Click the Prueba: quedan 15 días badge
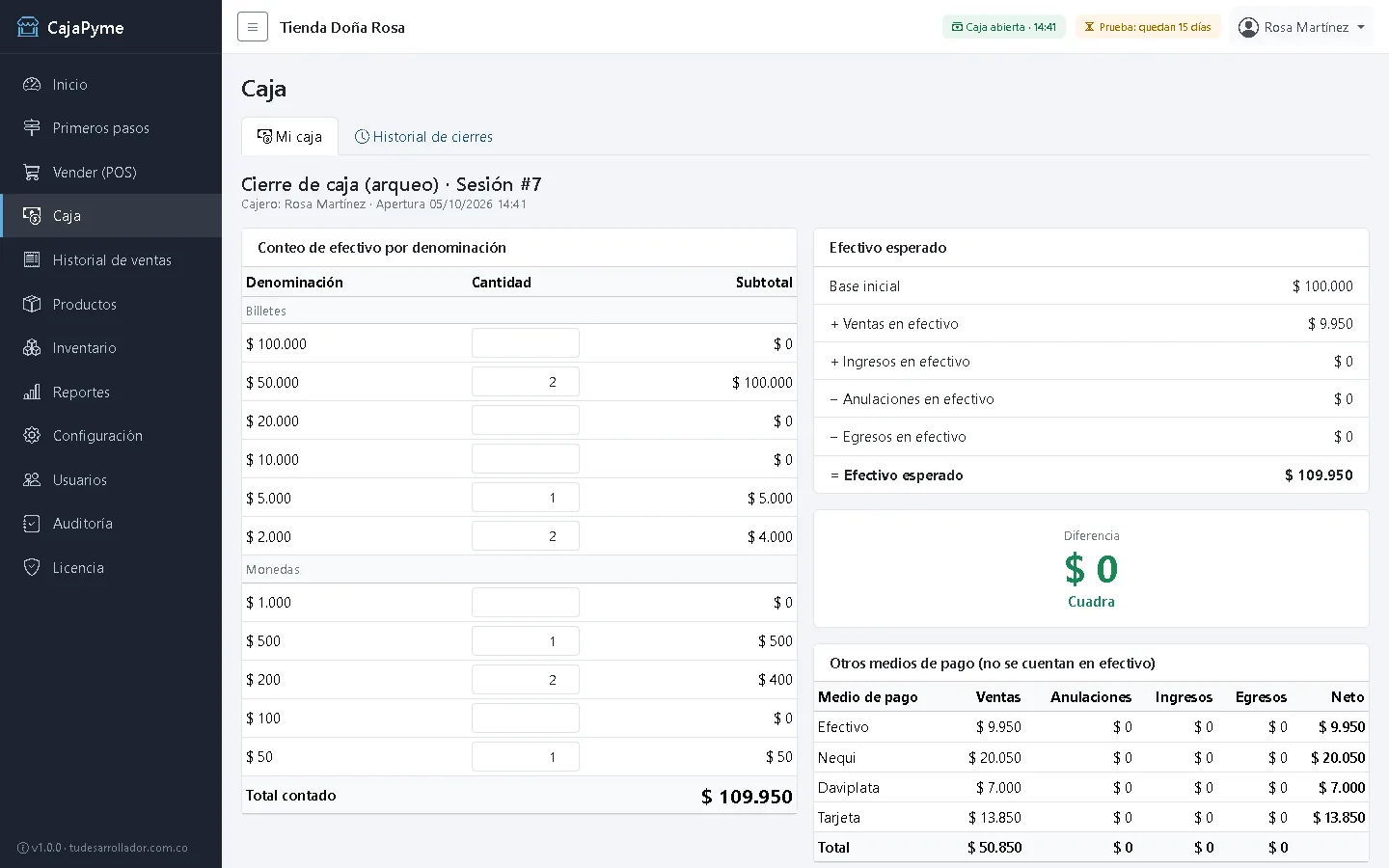The width and height of the screenshot is (1389, 868). click(x=1148, y=27)
